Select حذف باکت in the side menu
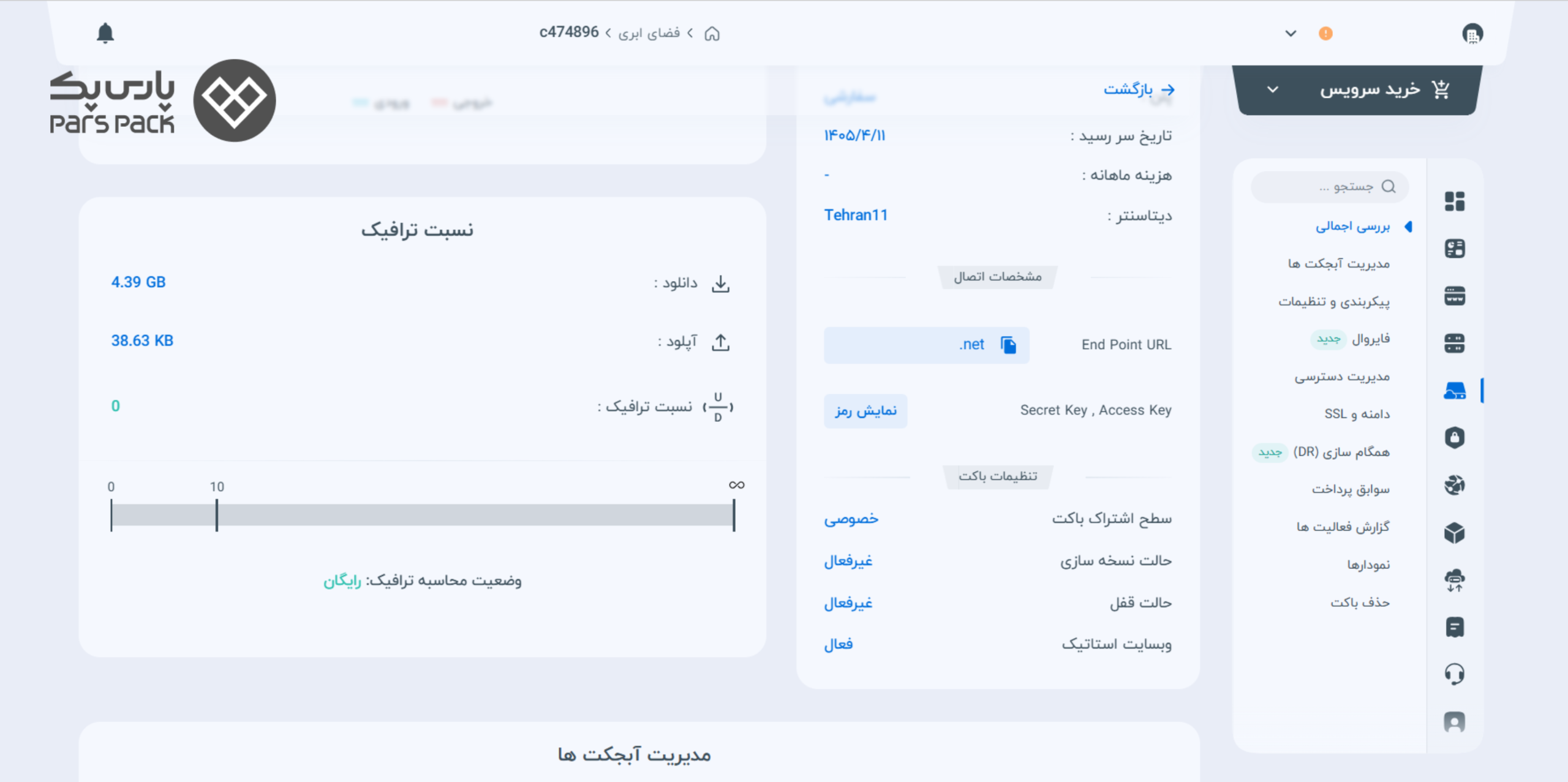This screenshot has width=1568, height=782. click(x=1360, y=603)
